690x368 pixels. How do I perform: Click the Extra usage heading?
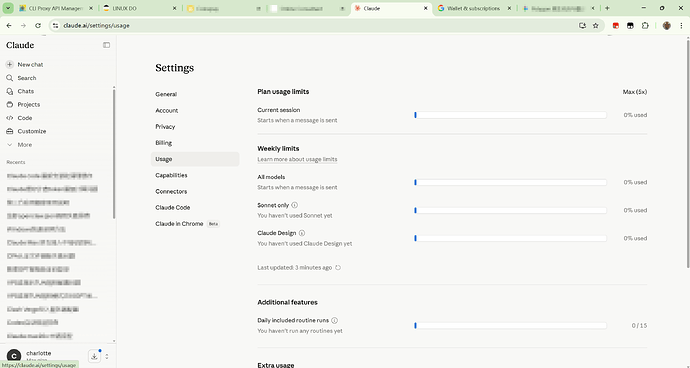pyautogui.click(x=275, y=365)
